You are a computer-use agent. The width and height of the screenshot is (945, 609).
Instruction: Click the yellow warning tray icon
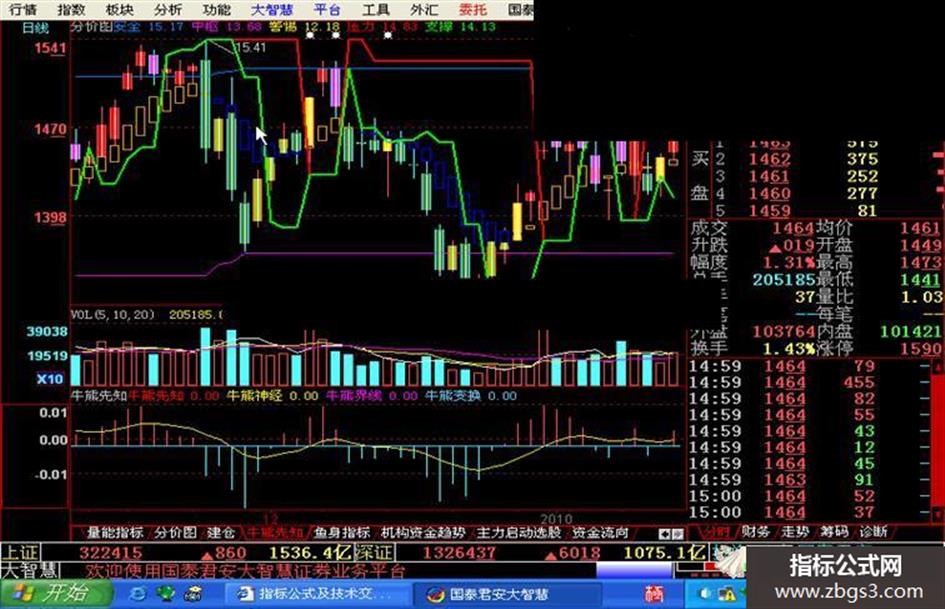coord(728,595)
